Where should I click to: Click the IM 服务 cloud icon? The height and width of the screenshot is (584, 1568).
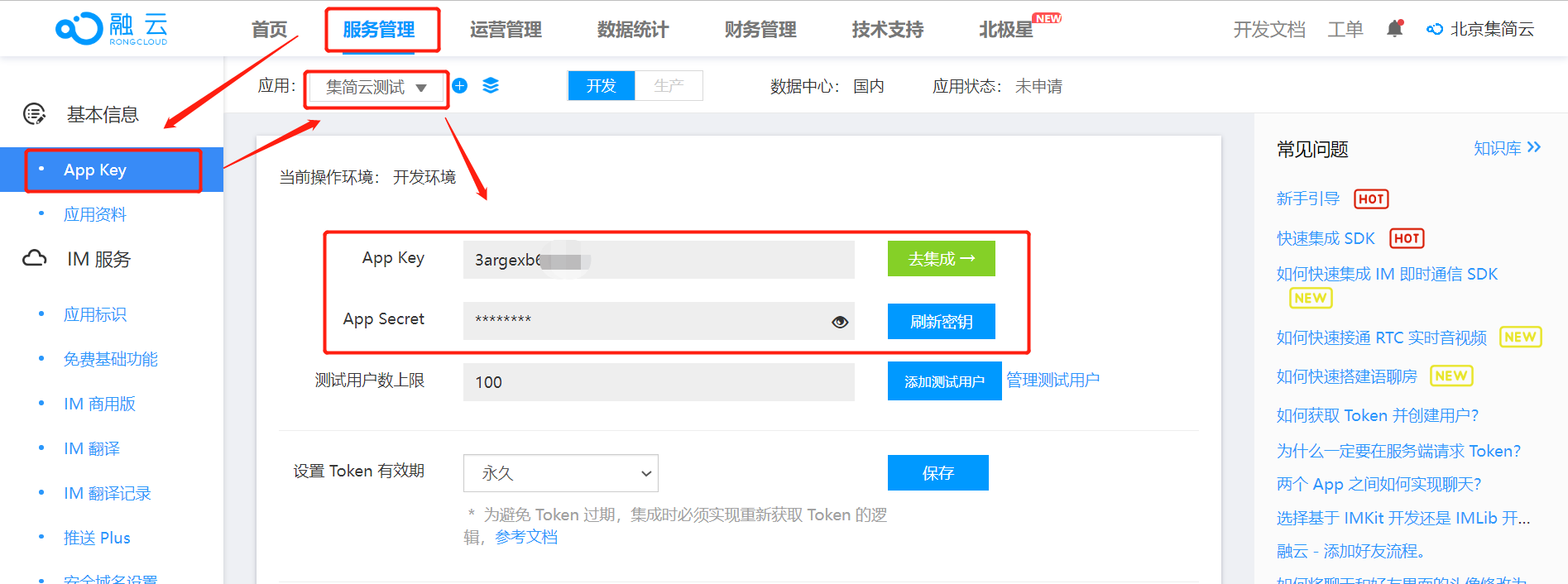coord(34,259)
